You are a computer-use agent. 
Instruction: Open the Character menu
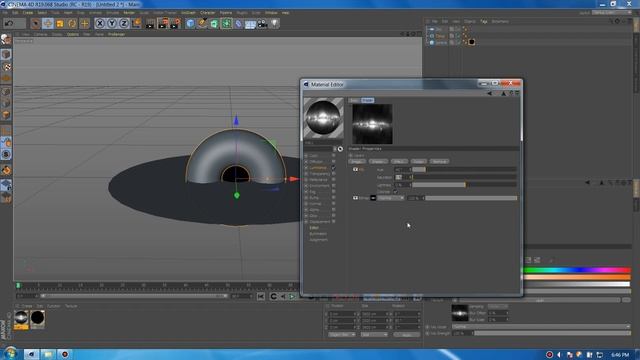point(207,13)
